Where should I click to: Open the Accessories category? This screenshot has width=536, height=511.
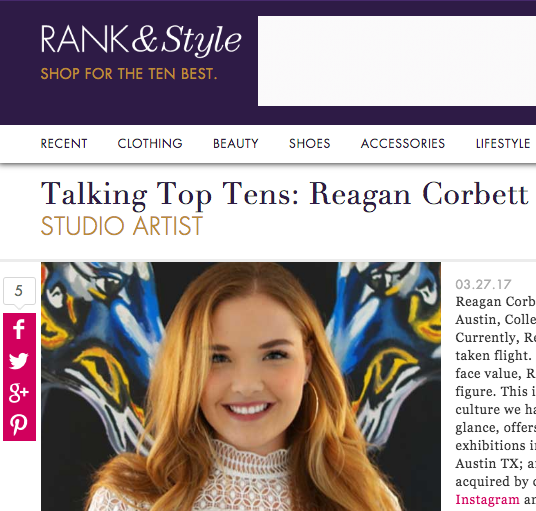pyautogui.click(x=403, y=144)
